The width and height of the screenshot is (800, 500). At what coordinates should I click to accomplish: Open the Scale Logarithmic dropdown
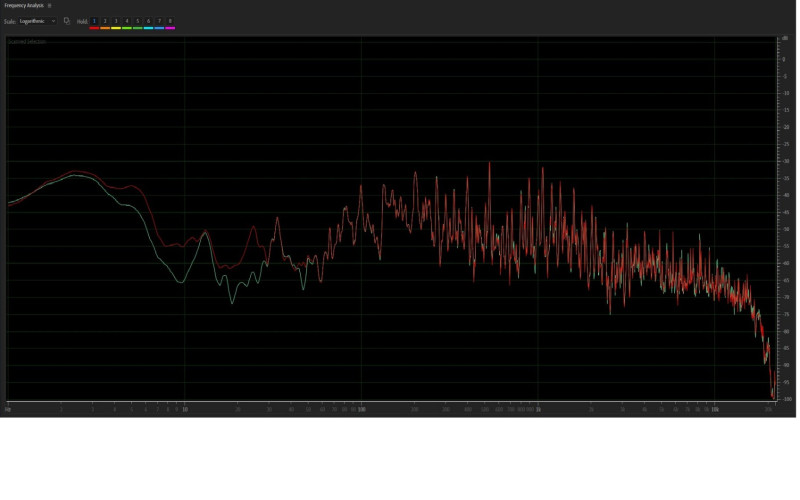point(37,21)
